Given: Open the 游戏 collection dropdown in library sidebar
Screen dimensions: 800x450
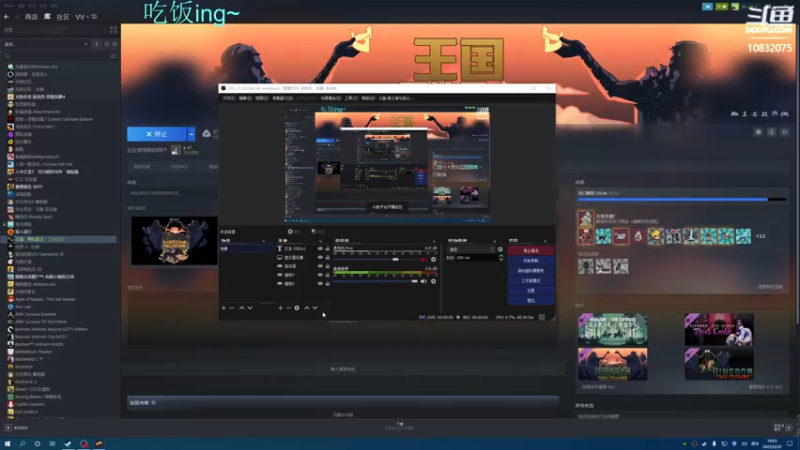Looking at the screenshot, I should [46, 44].
